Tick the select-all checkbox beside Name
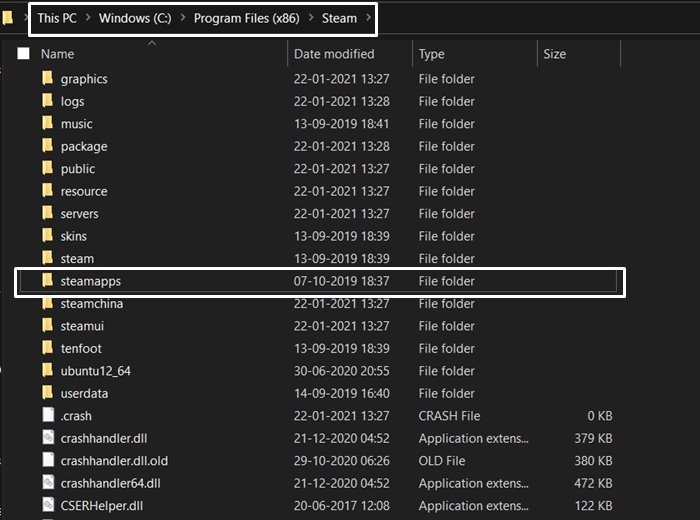700x520 pixels. (x=23, y=54)
